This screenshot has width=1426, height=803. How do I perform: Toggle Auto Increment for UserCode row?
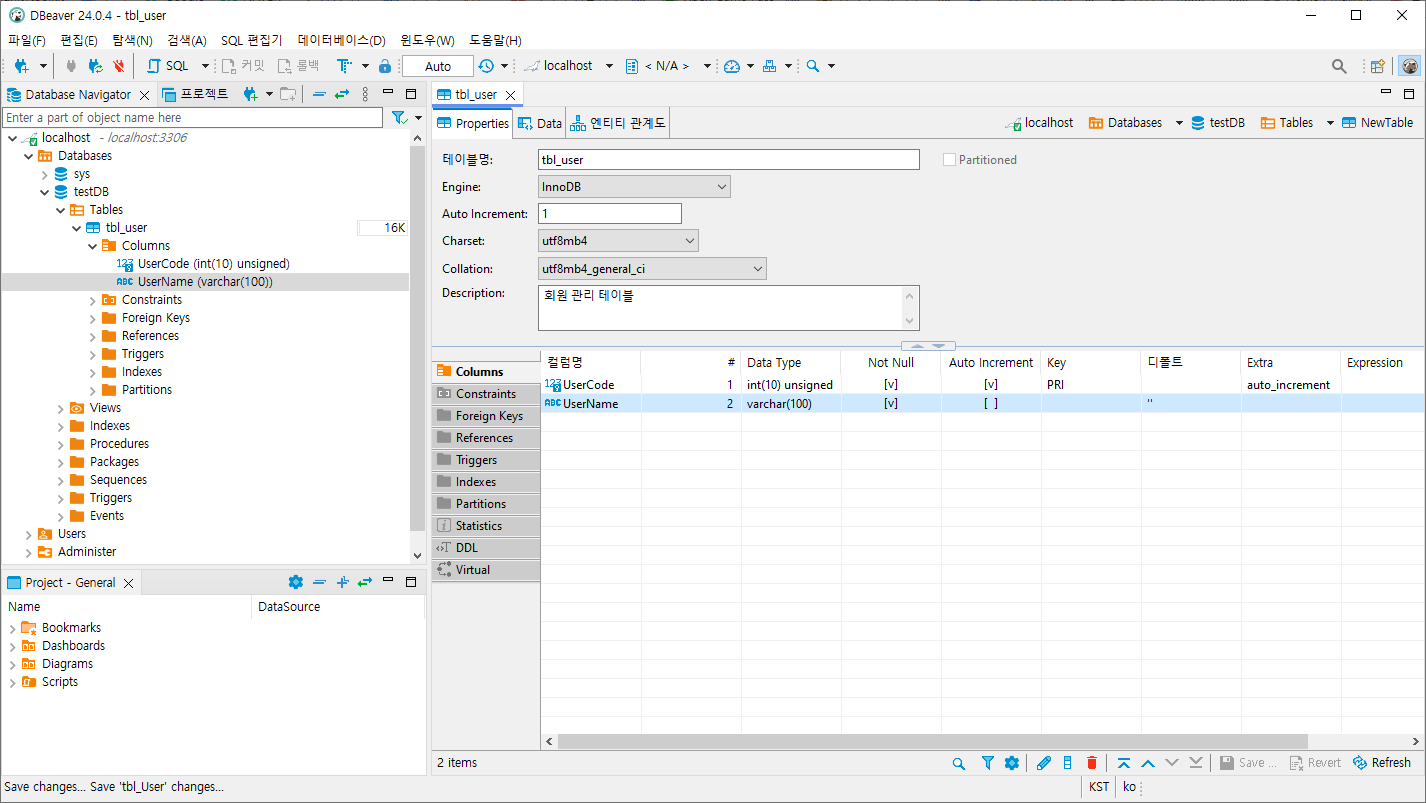[x=991, y=385]
